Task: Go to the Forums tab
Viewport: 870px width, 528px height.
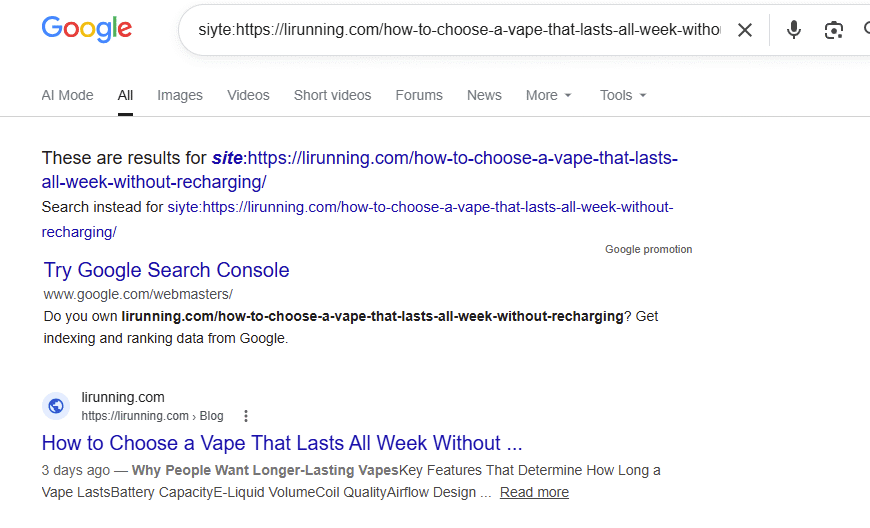Action: [419, 95]
